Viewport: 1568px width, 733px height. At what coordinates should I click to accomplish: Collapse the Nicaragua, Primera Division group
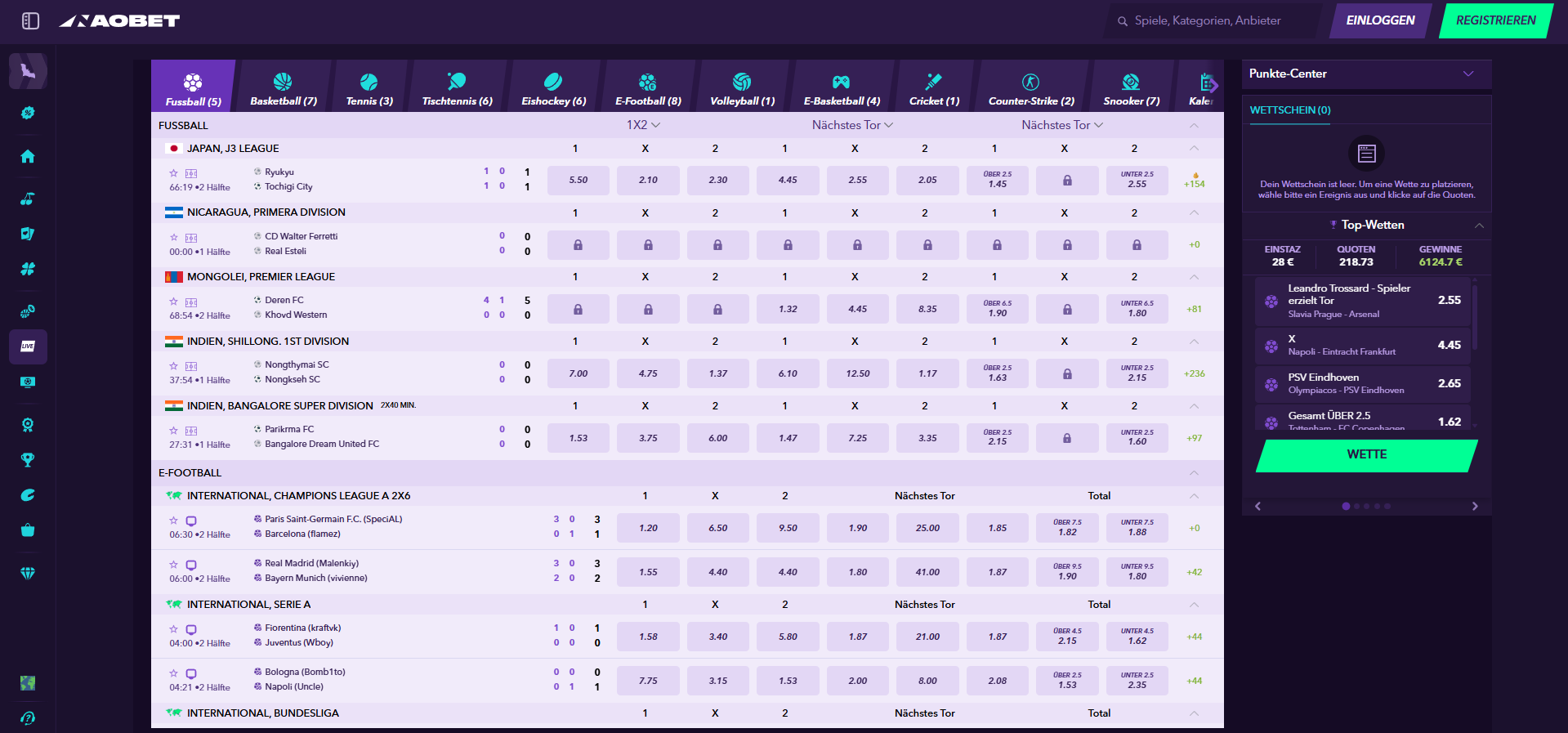click(1194, 212)
